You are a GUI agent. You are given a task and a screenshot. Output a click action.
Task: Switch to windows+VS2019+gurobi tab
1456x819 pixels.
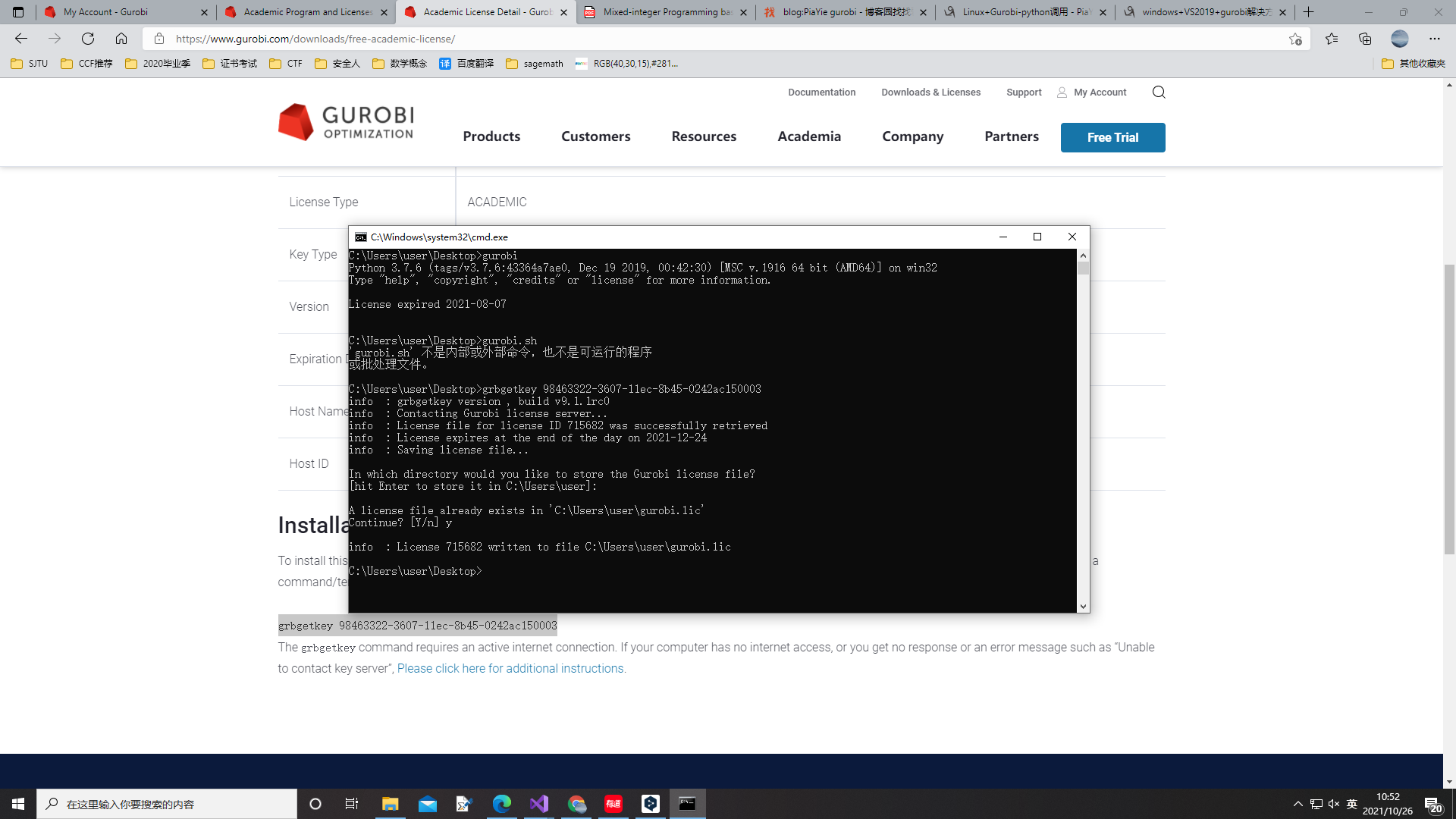[x=1205, y=12]
